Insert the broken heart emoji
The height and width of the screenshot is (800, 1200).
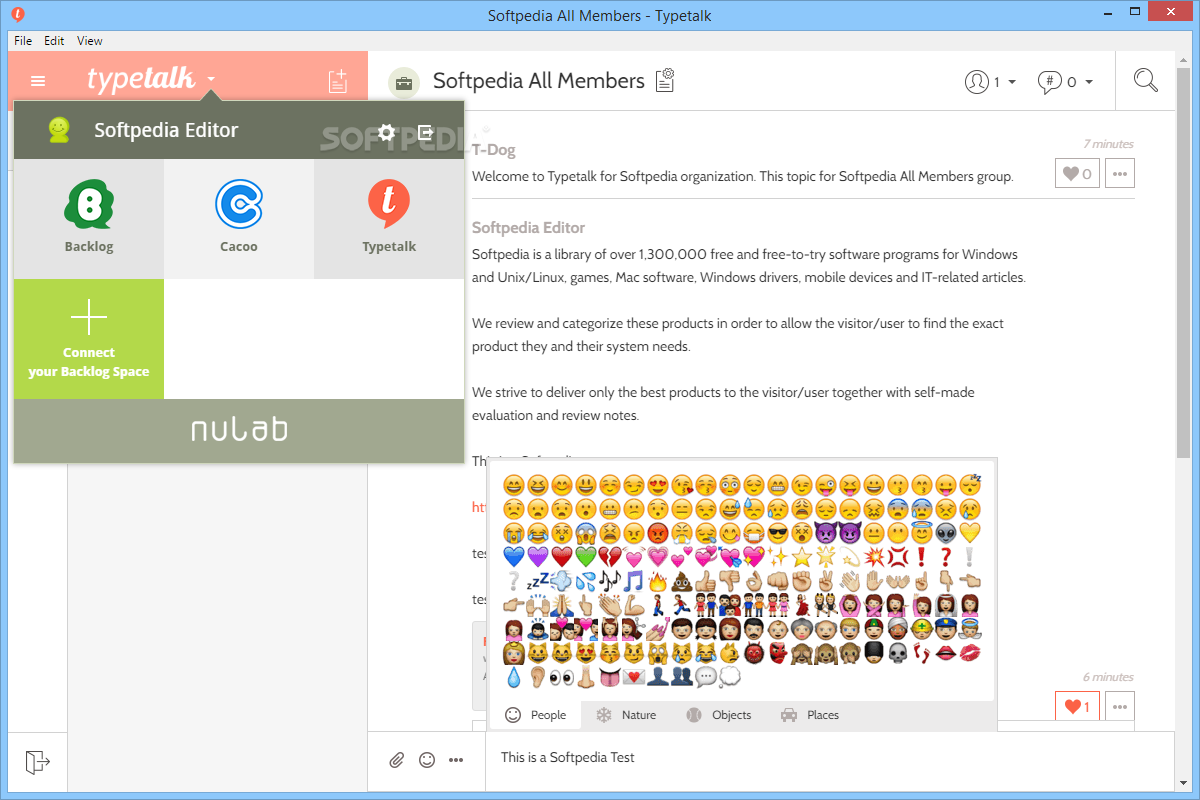coord(610,556)
